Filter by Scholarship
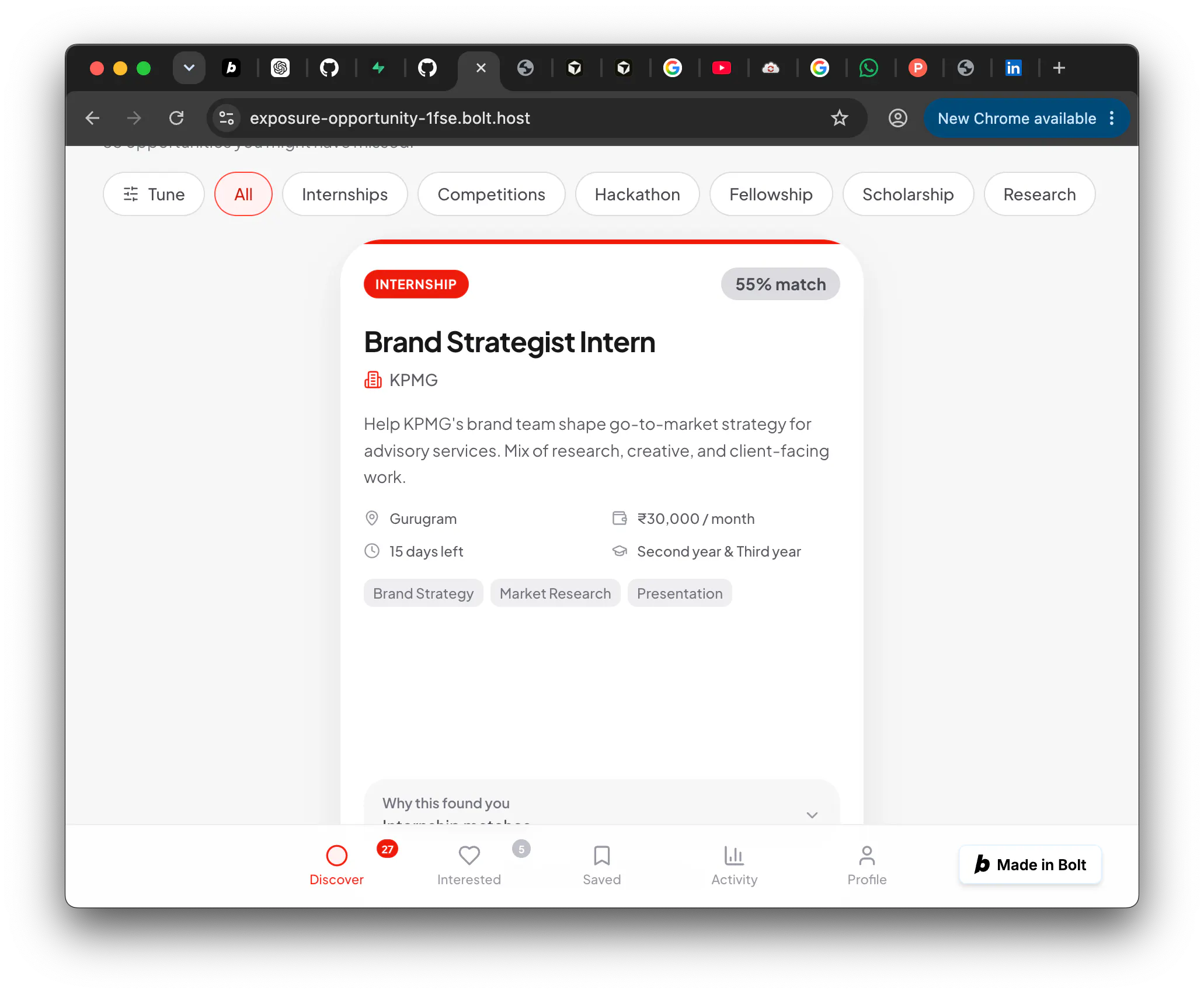 coord(909,194)
